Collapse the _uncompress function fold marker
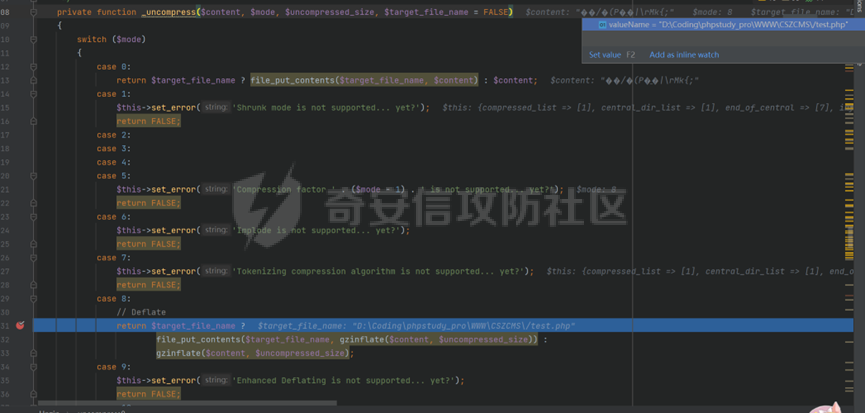This screenshot has width=865, height=413. pos(34,11)
